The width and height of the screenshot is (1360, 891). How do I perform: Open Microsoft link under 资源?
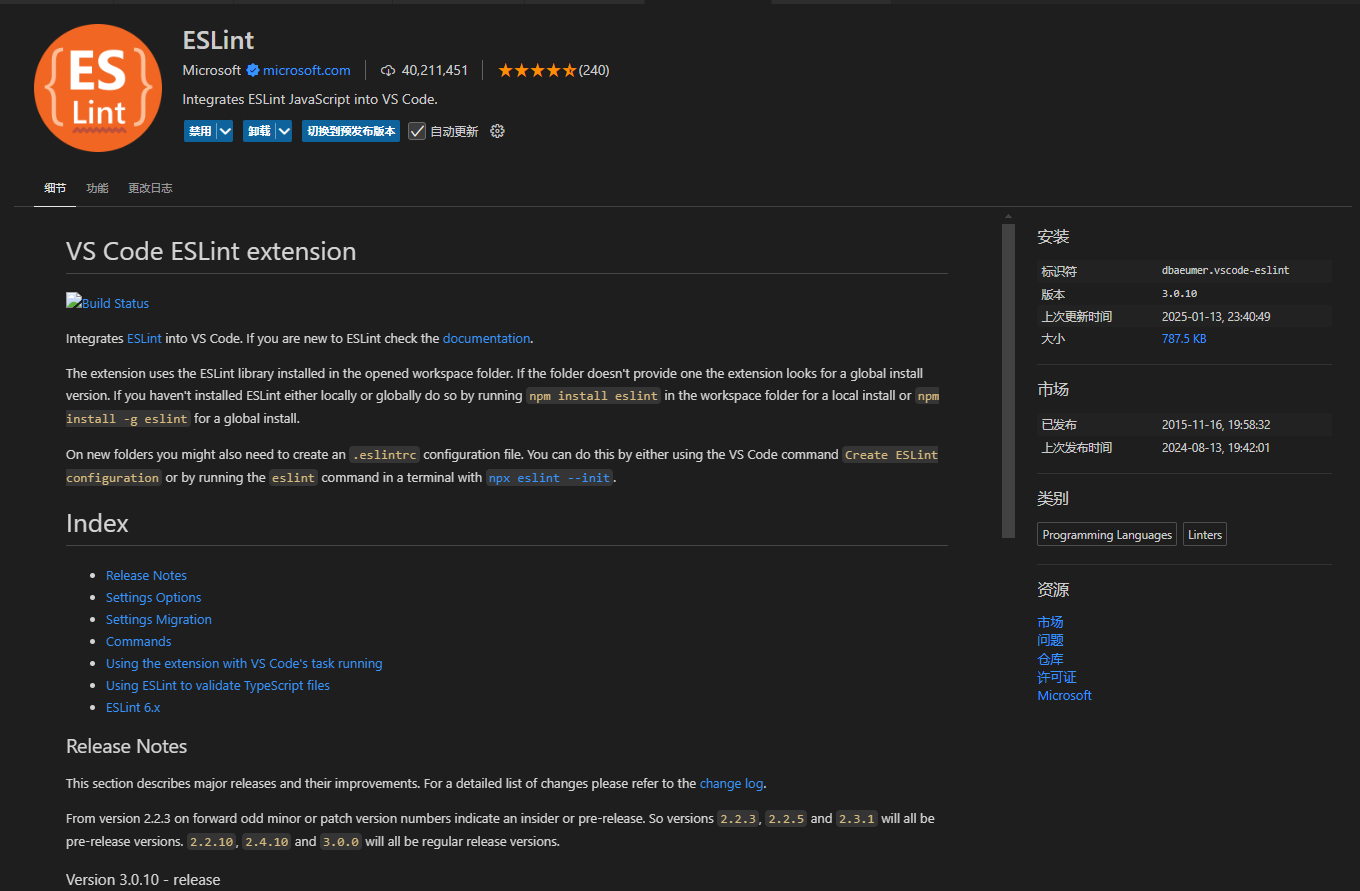1064,695
